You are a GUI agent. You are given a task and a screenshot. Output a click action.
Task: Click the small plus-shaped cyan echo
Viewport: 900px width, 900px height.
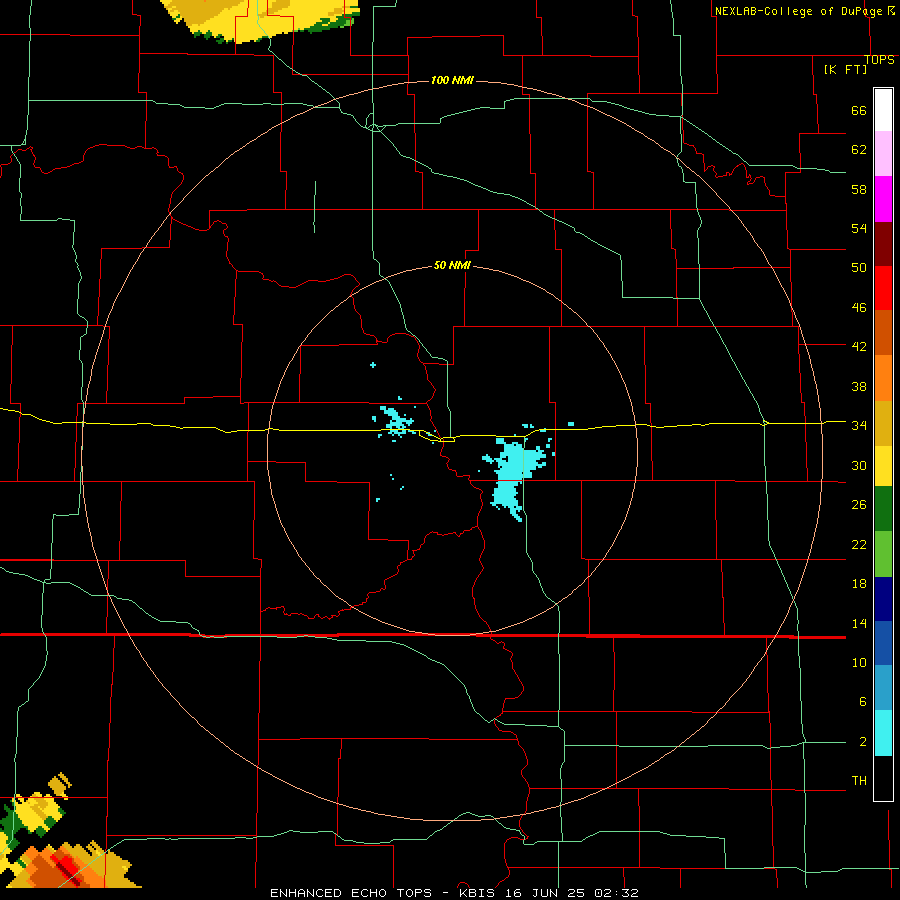coord(373,365)
